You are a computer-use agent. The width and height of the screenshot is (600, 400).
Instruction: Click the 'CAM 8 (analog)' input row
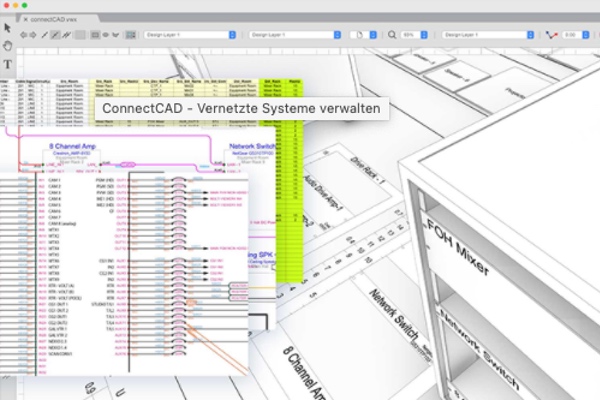[x=62, y=224]
